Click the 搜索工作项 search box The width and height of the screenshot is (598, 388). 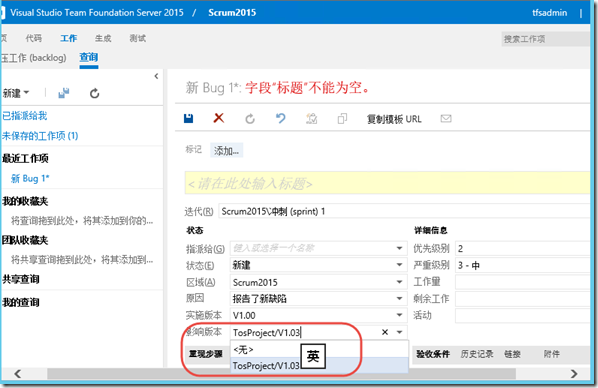545,39
